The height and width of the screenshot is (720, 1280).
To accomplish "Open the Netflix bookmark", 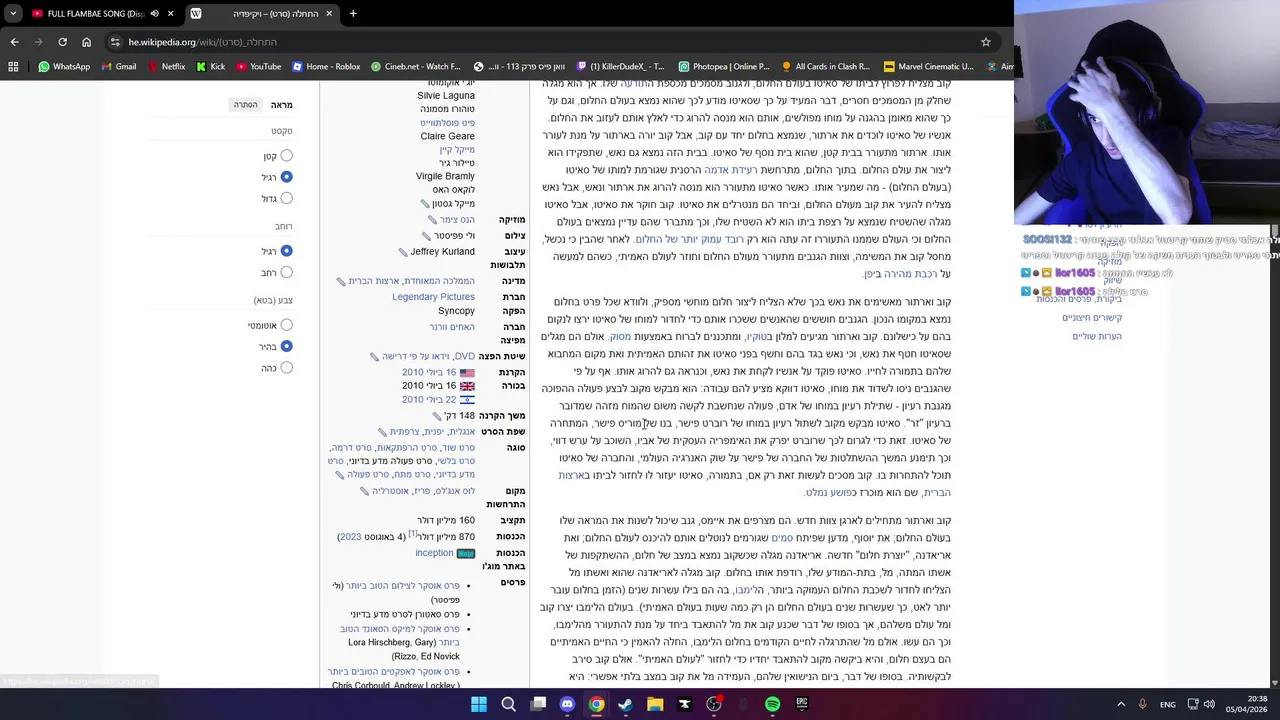I will click(x=165, y=67).
